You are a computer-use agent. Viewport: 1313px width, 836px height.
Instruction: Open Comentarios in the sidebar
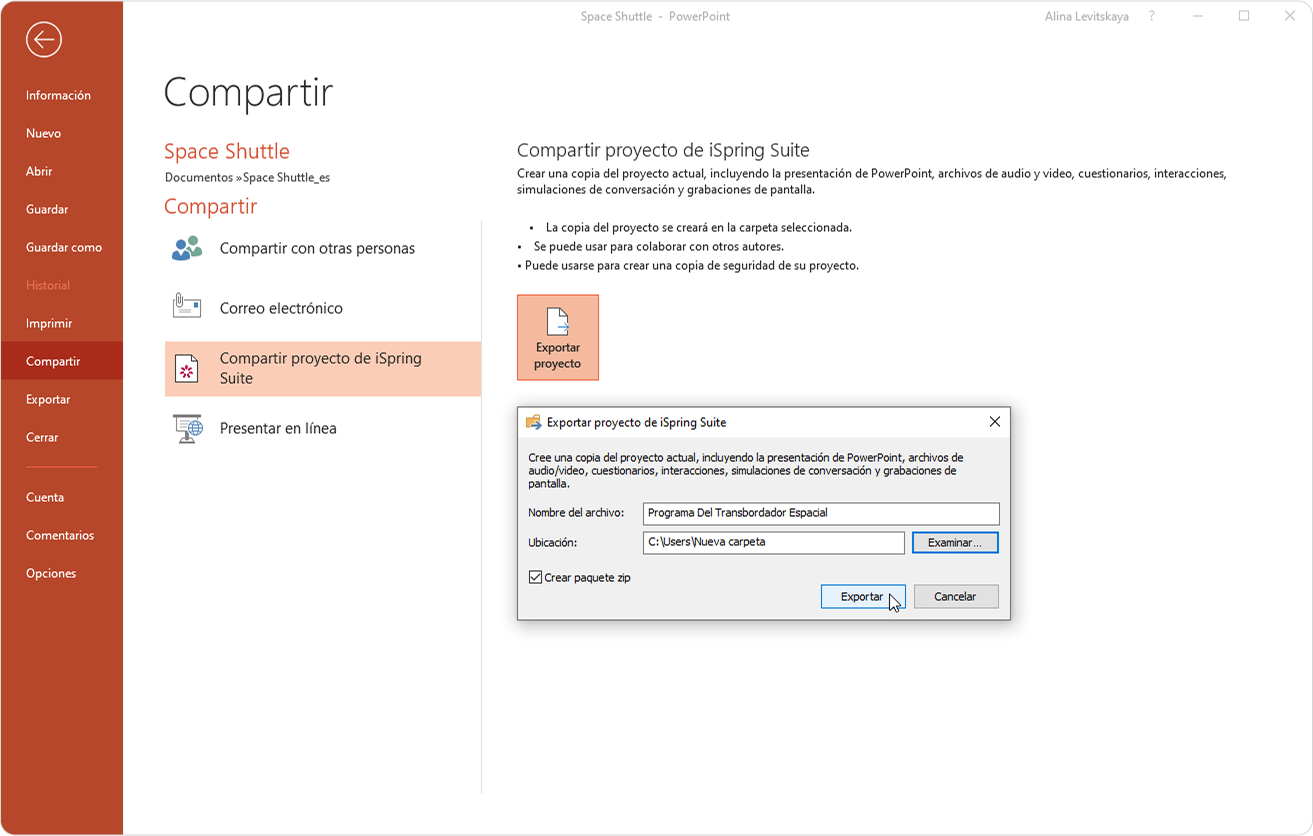click(60, 535)
